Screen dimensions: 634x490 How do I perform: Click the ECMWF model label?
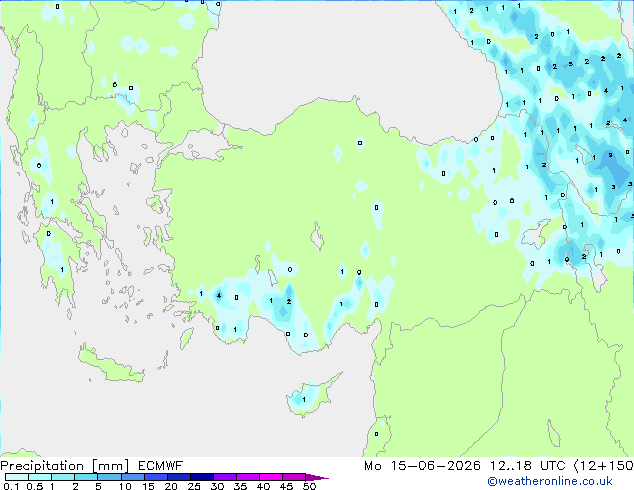click(x=161, y=466)
